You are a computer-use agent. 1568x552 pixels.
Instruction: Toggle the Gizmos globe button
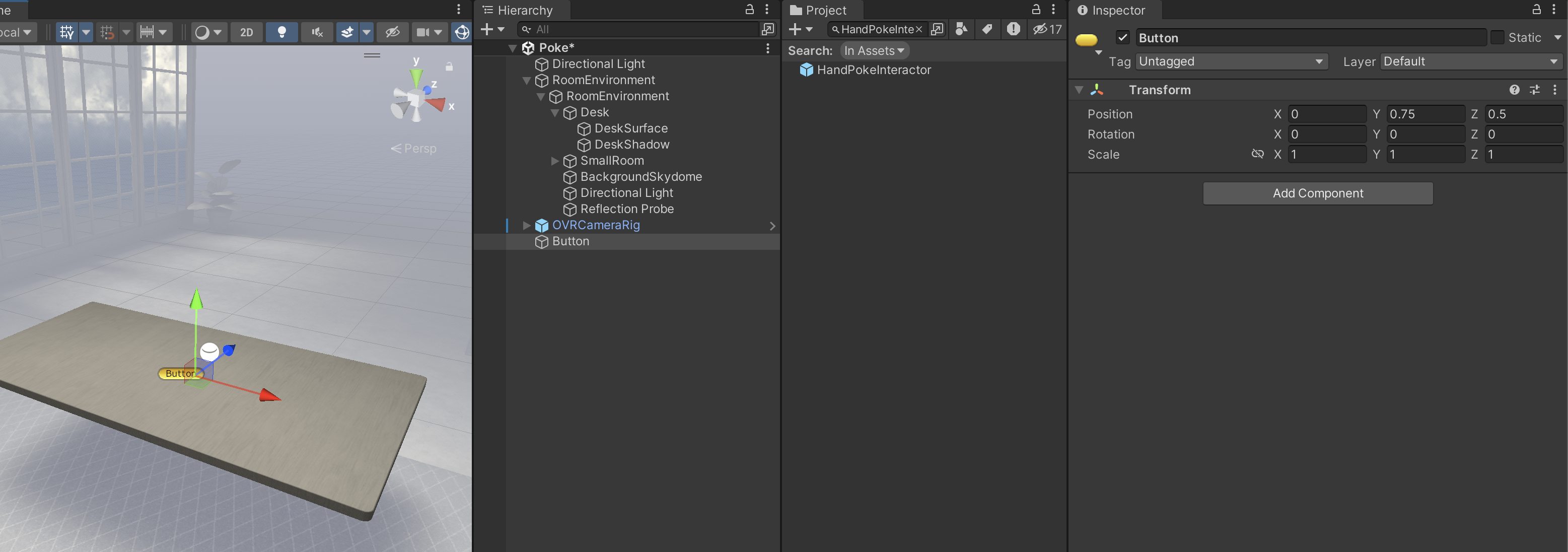(461, 32)
